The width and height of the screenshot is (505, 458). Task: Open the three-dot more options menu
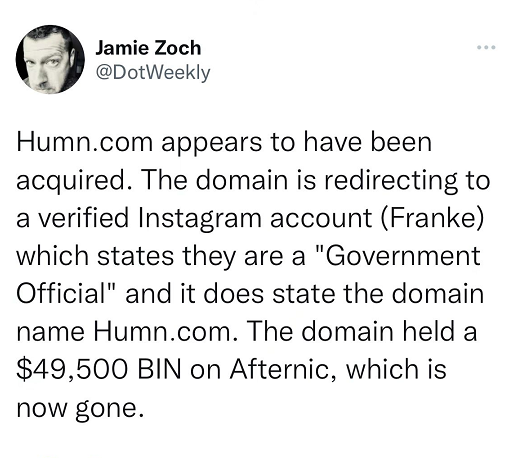[486, 48]
